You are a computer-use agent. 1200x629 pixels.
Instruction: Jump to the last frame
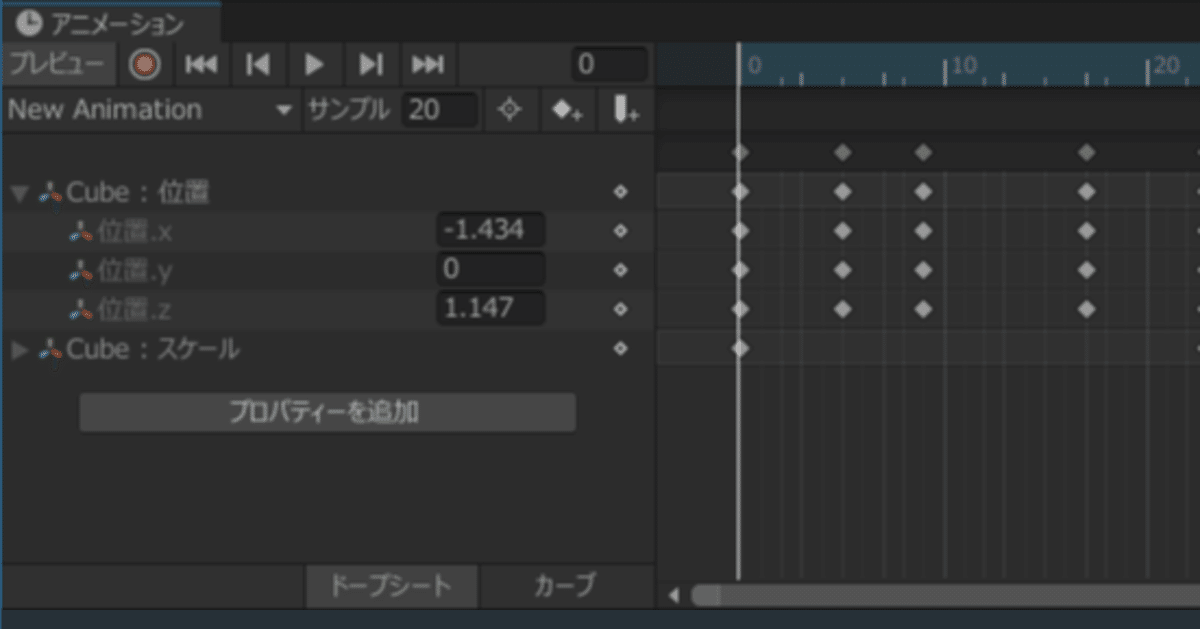click(x=427, y=64)
